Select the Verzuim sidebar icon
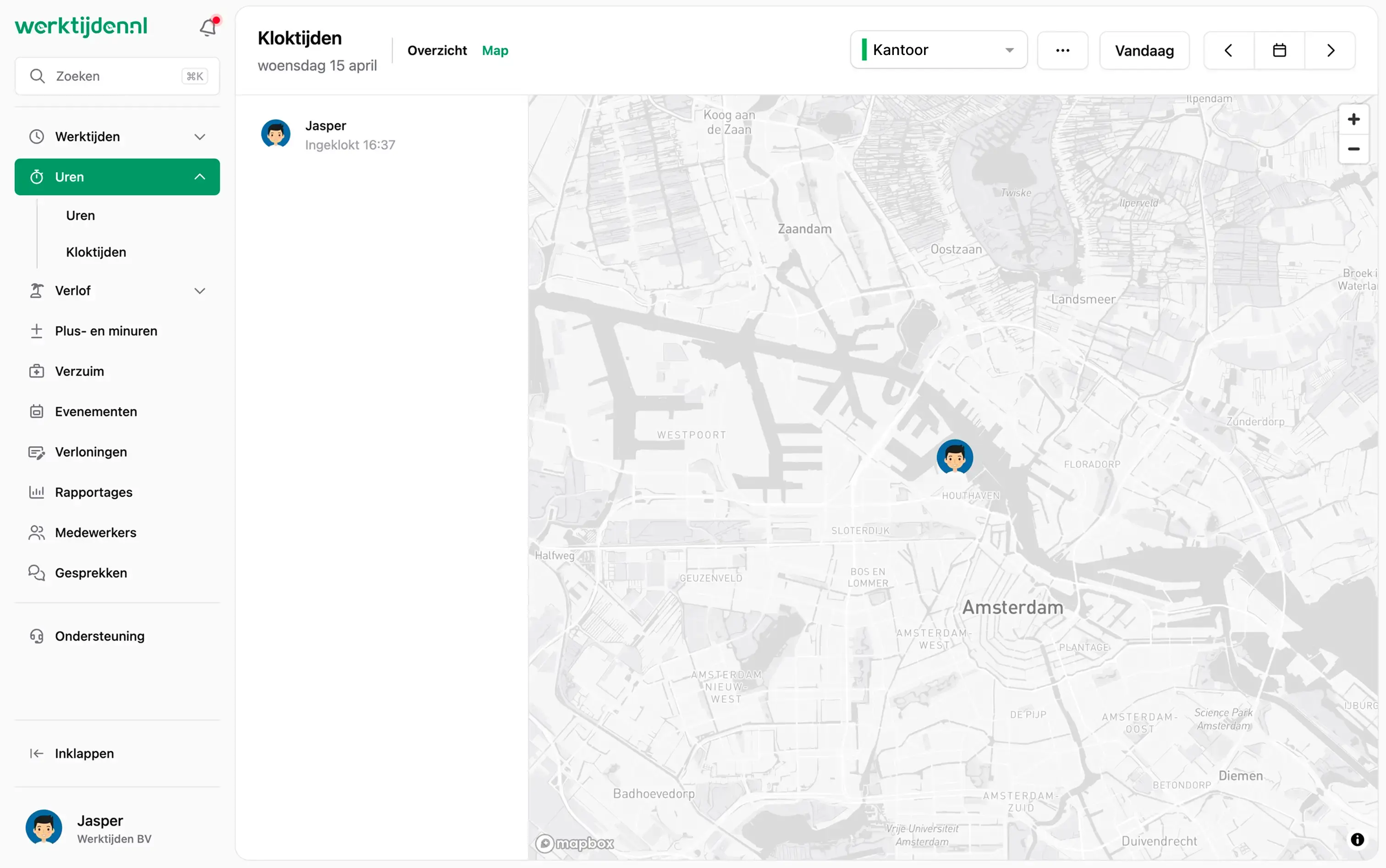The image size is (1386, 868). pyautogui.click(x=36, y=371)
